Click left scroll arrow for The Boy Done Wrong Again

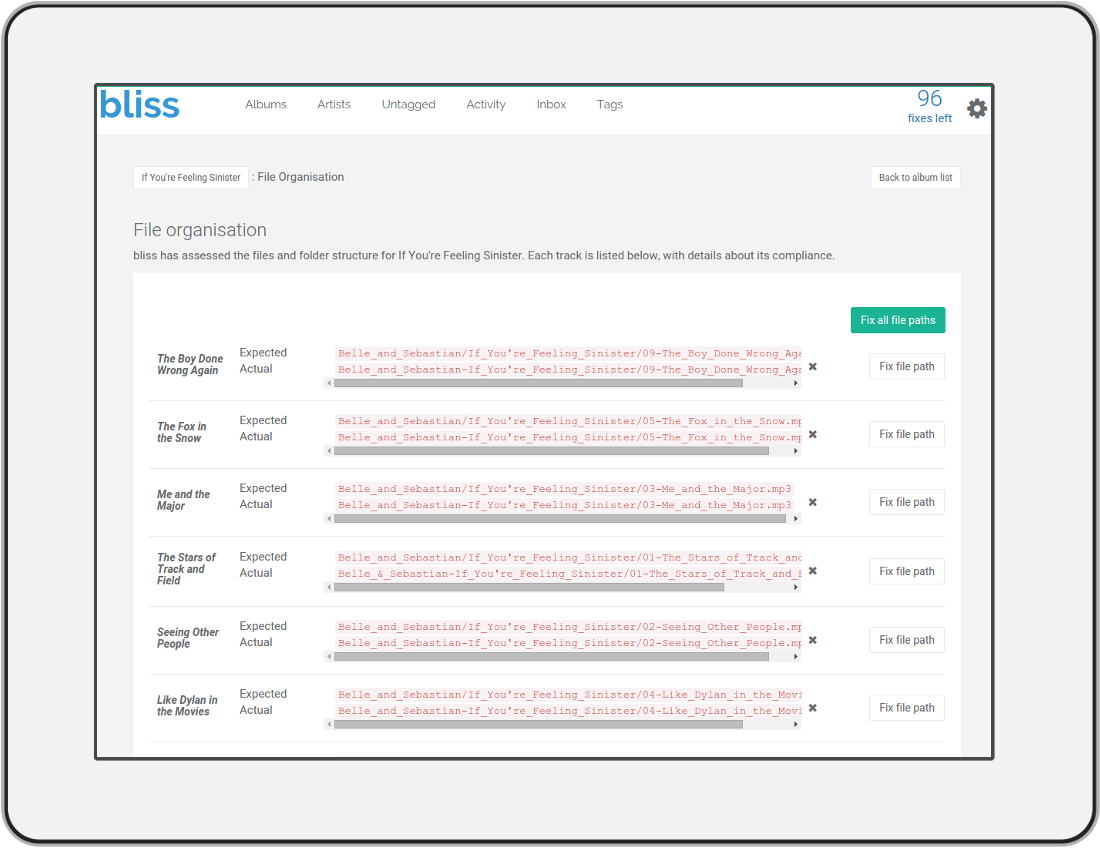pyautogui.click(x=329, y=383)
